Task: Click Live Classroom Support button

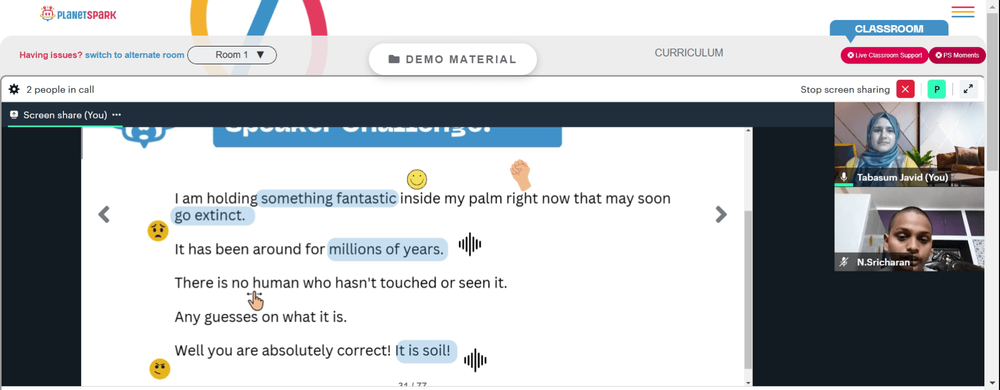Action: pyautogui.click(x=884, y=55)
